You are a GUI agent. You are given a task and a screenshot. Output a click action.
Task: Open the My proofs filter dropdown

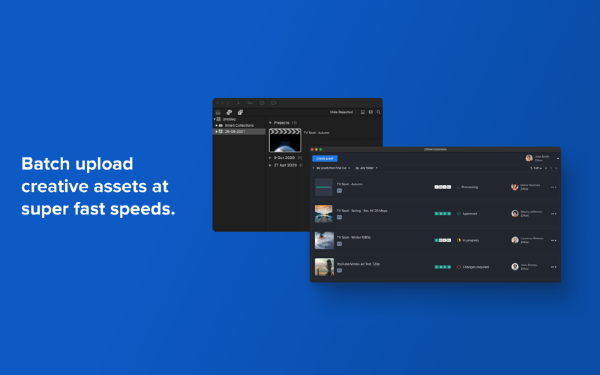331,168
